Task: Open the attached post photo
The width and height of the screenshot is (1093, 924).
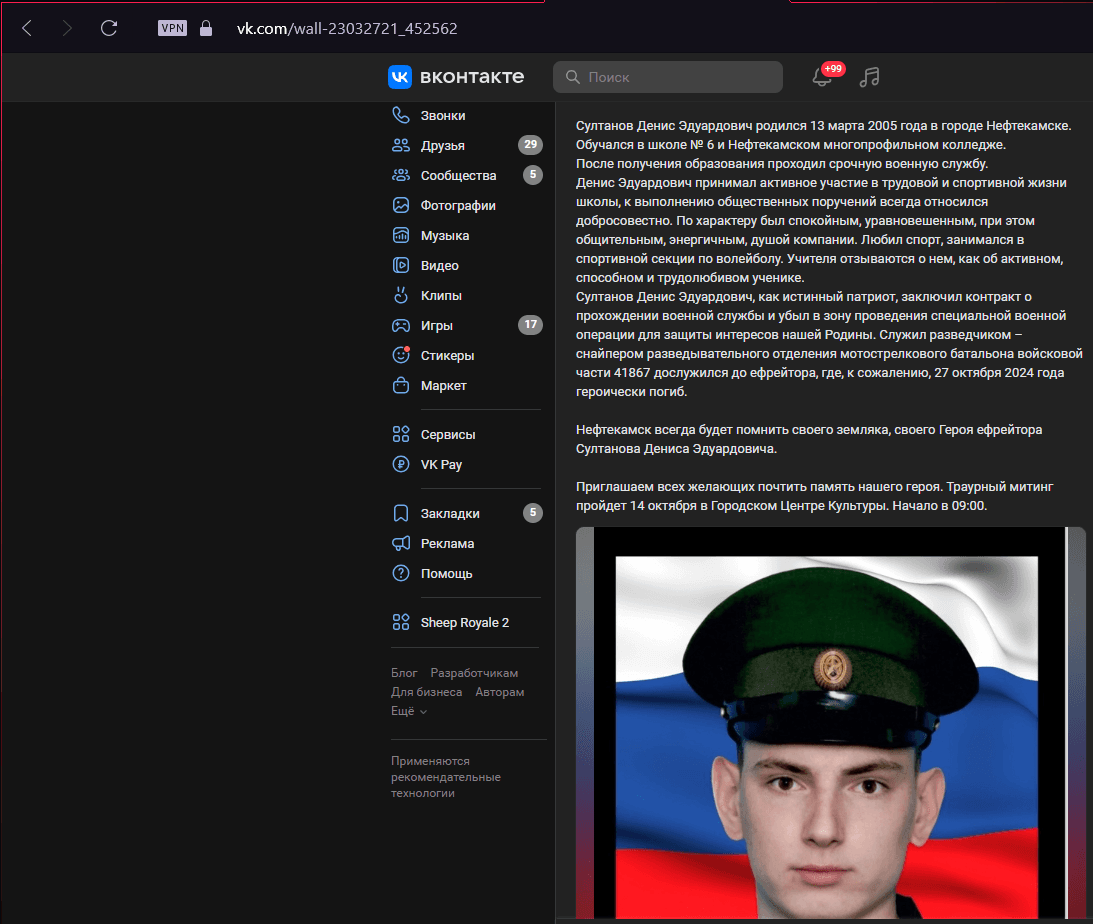Action: click(x=831, y=723)
